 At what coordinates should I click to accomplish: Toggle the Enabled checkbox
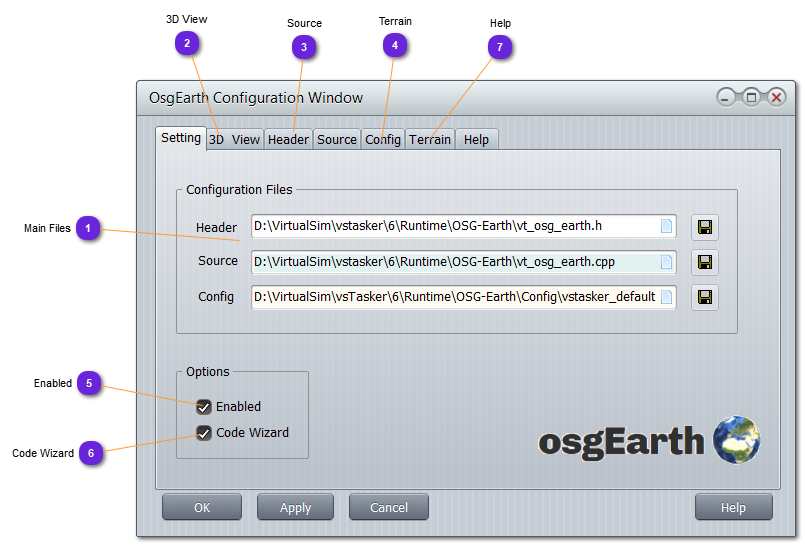(x=204, y=407)
